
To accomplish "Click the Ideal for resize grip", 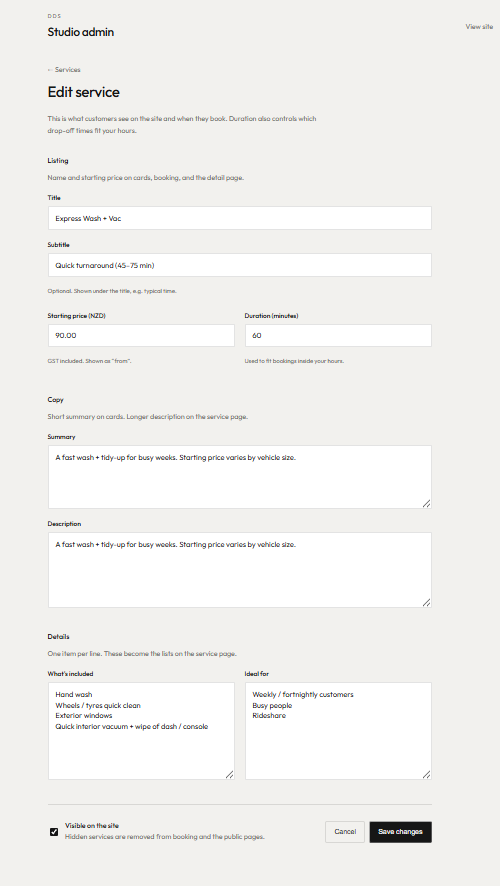I will 427,775.
